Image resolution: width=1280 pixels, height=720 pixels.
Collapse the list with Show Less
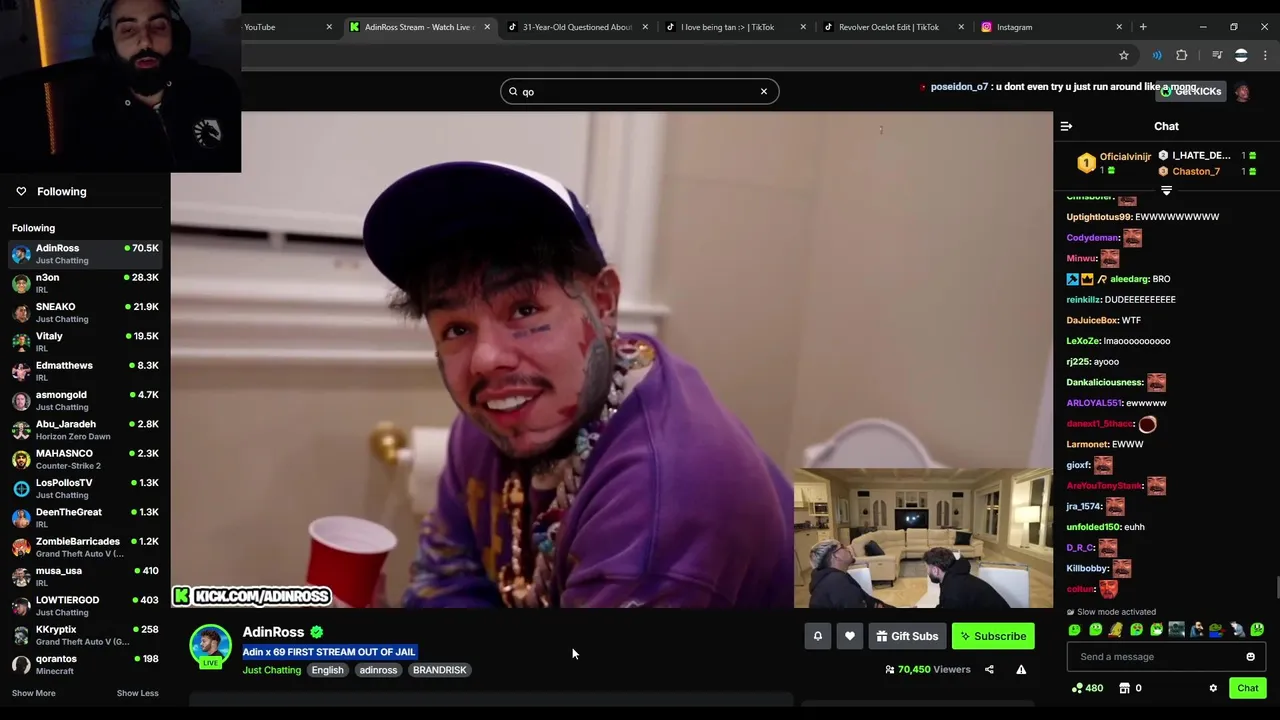click(x=137, y=693)
